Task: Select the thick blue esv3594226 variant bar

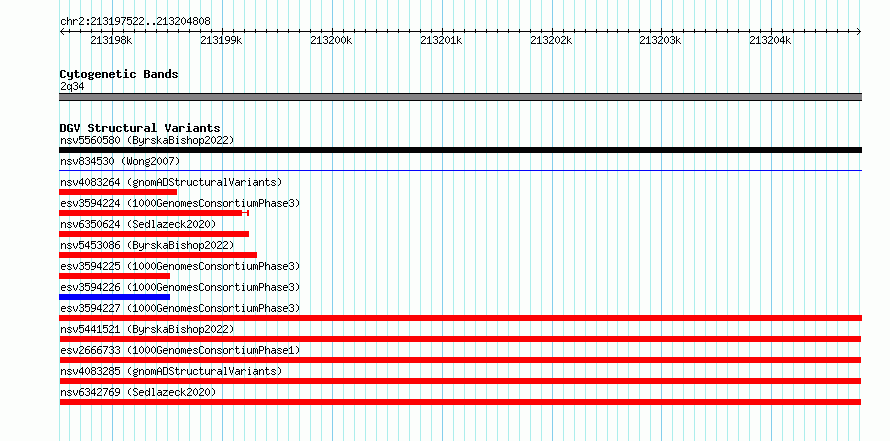Action: point(115,297)
